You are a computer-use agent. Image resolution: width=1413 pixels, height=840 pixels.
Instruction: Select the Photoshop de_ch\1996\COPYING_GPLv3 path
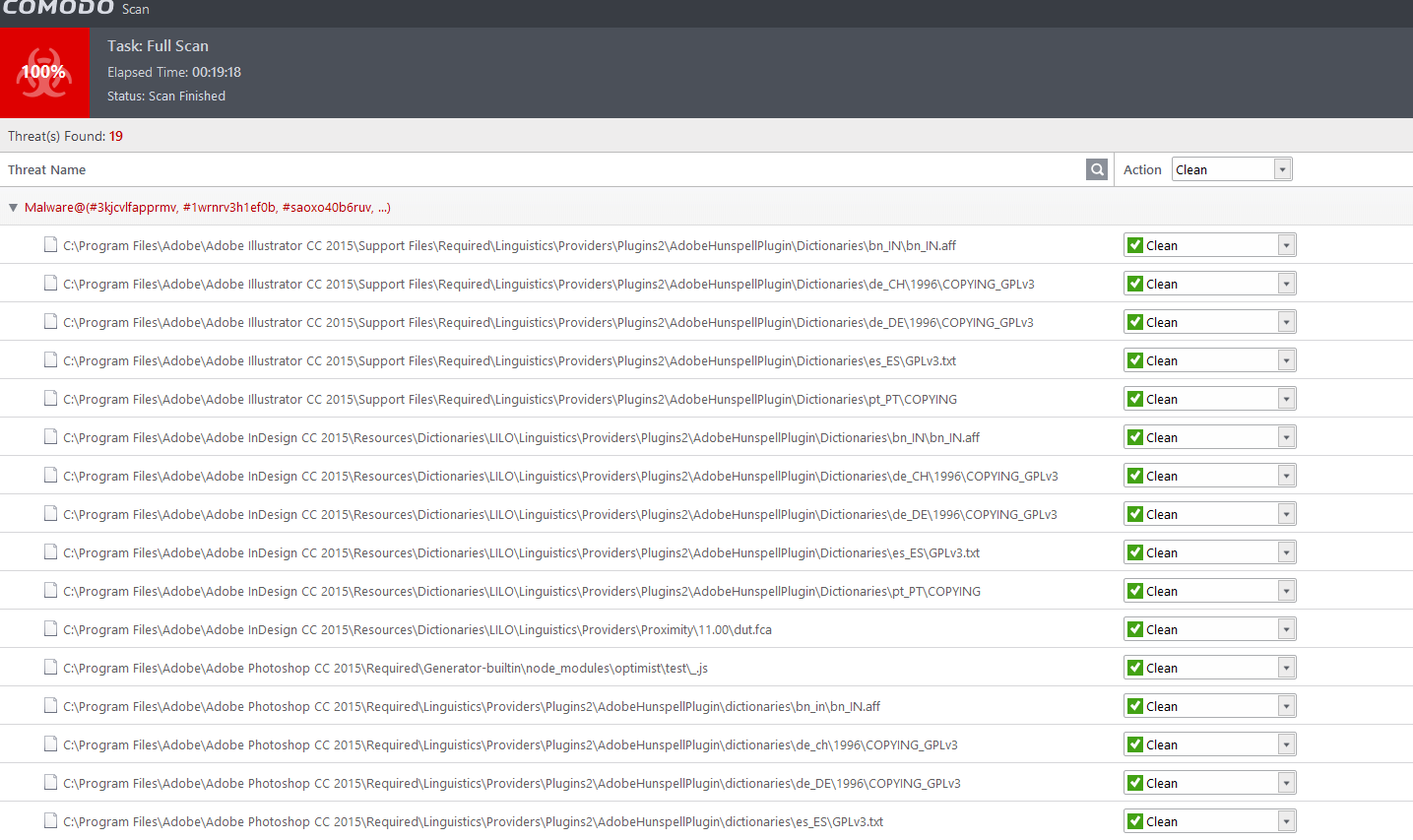pos(510,745)
